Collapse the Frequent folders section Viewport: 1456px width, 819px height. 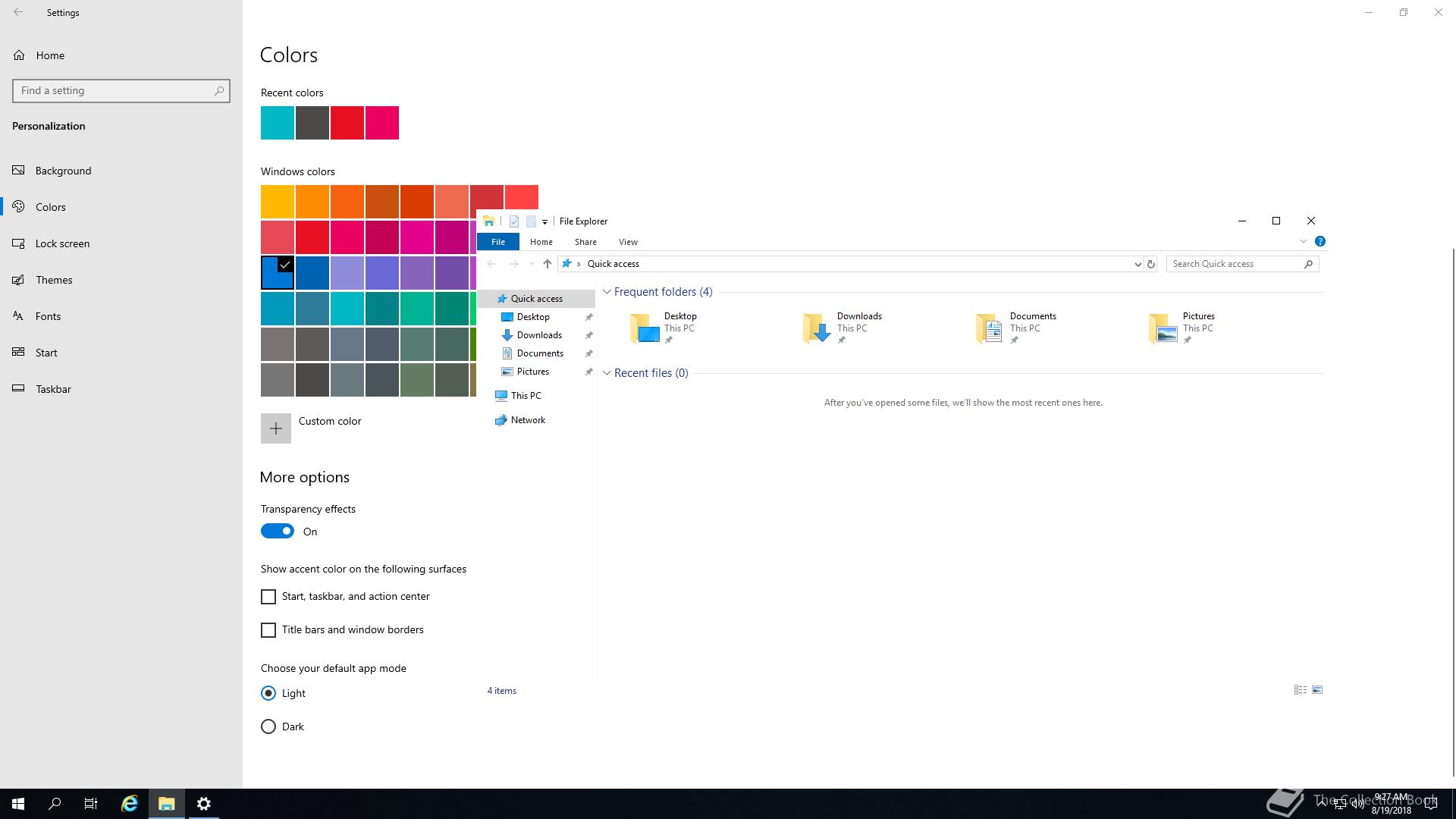607,292
